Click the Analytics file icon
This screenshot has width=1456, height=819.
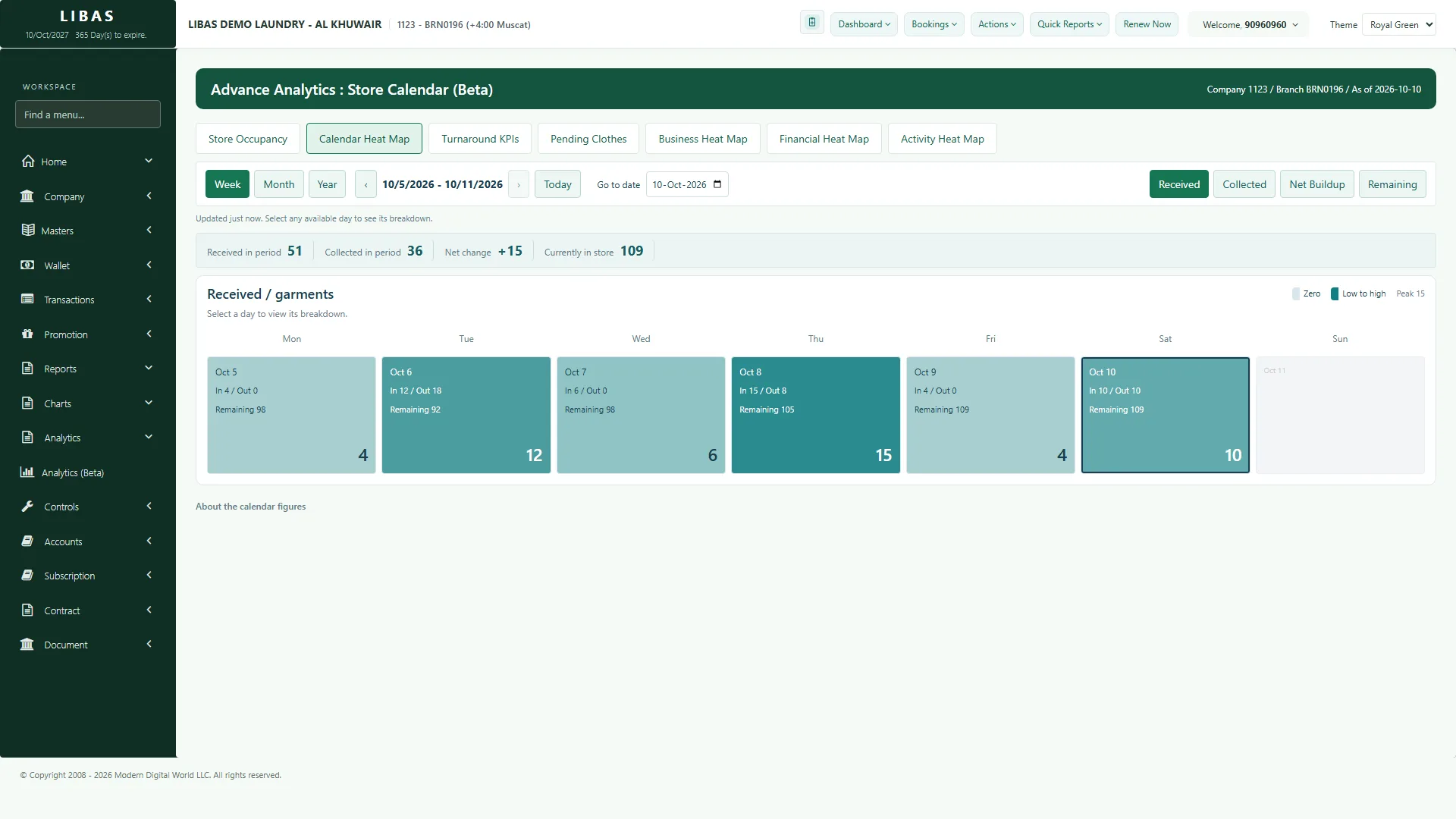[x=27, y=437]
